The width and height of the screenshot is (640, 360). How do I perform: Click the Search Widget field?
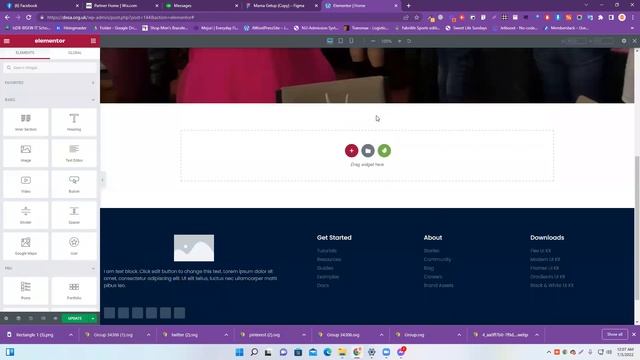(x=50, y=68)
